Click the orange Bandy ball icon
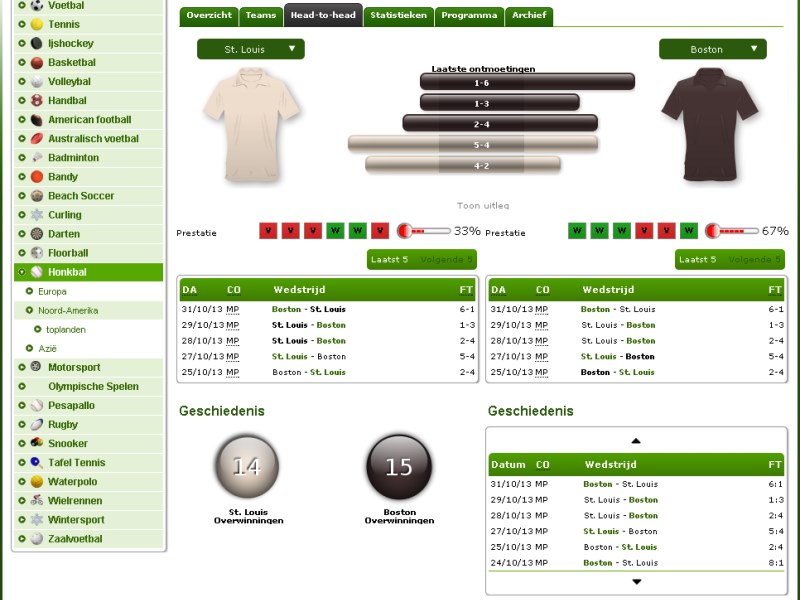 click(37, 177)
